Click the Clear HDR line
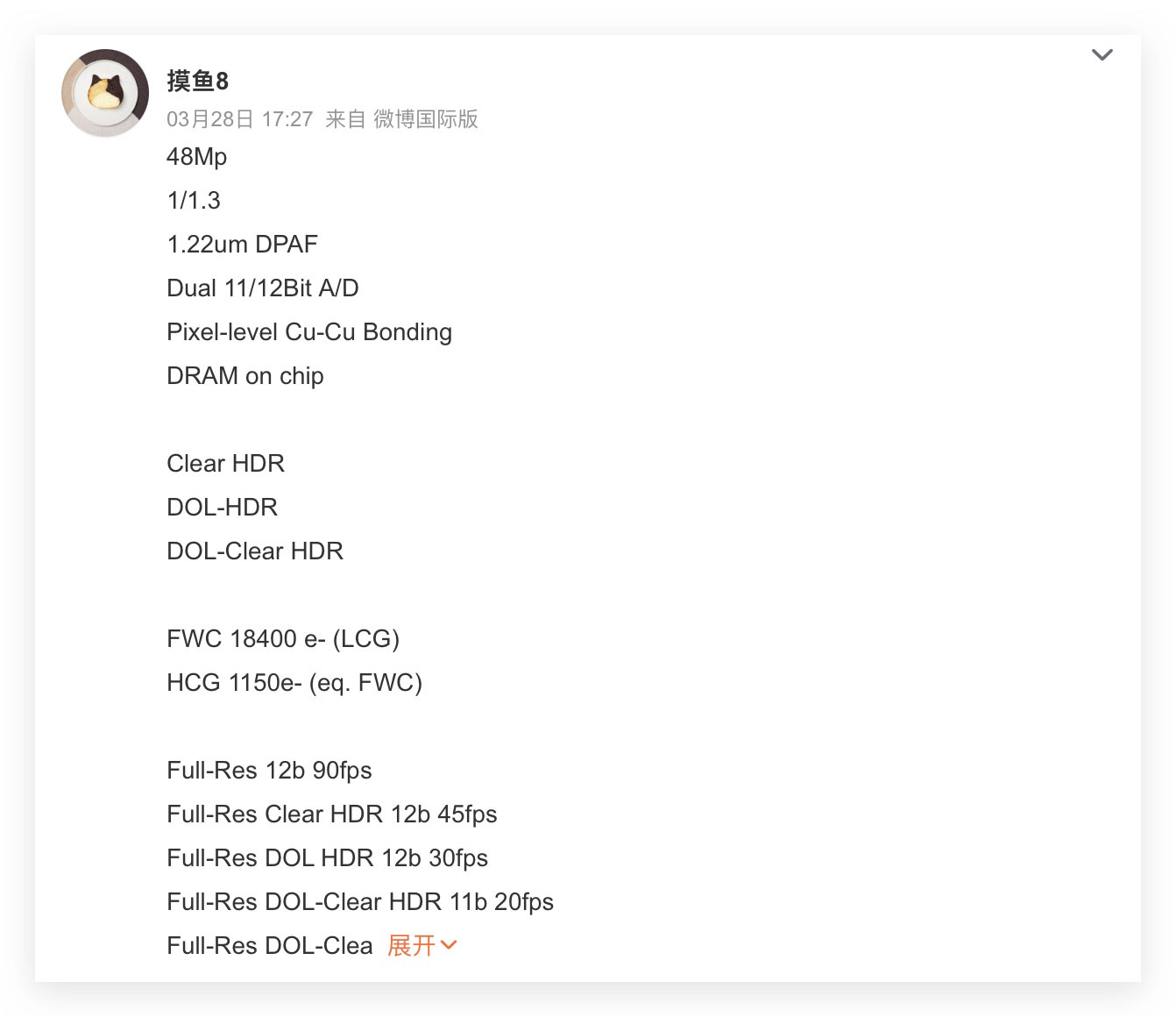Viewport: 1176px width, 1017px height. tap(226, 463)
